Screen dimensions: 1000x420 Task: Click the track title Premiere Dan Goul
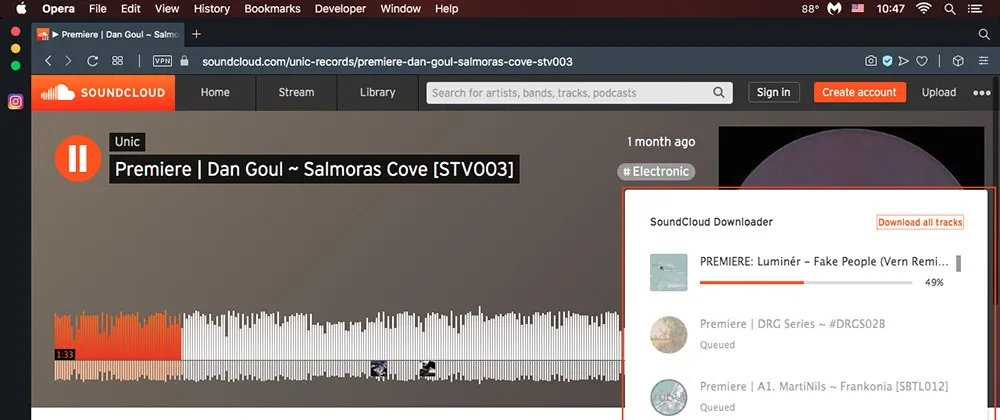314,170
